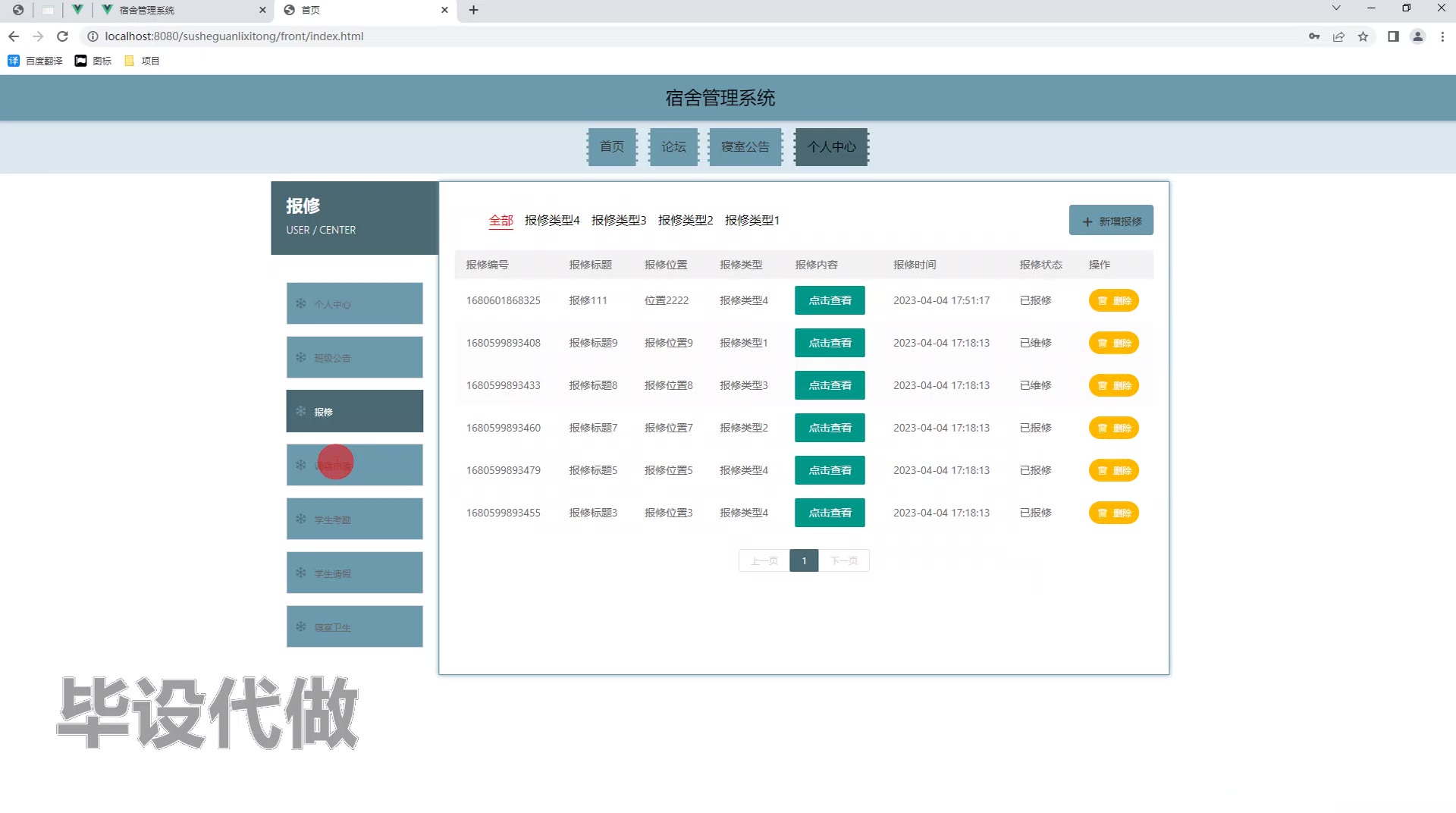Viewport: 1456px width, 813px height.
Task: View content of repair 报修标题7
Action: coord(830,428)
